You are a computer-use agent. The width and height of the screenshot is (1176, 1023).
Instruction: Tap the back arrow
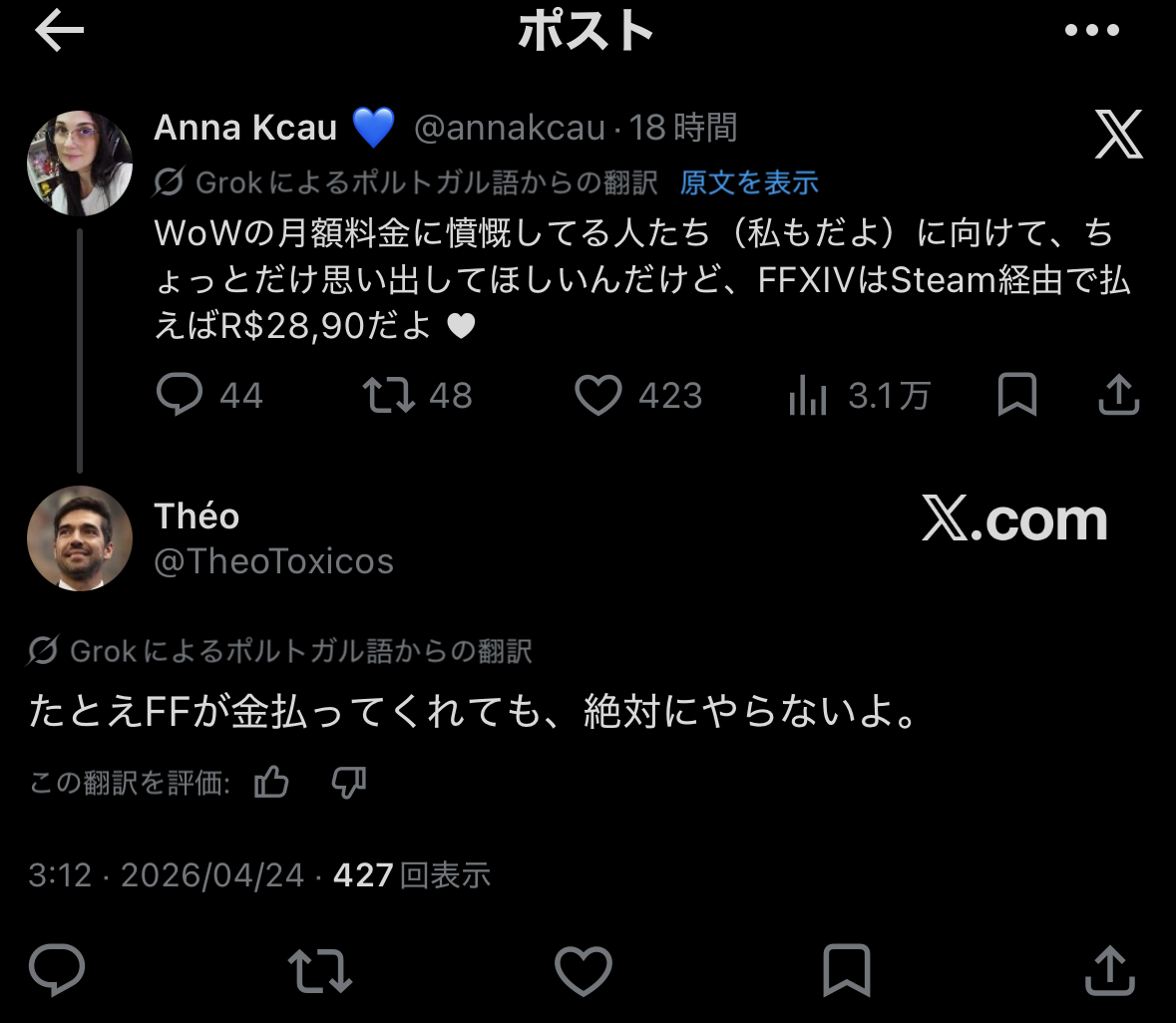[x=59, y=32]
